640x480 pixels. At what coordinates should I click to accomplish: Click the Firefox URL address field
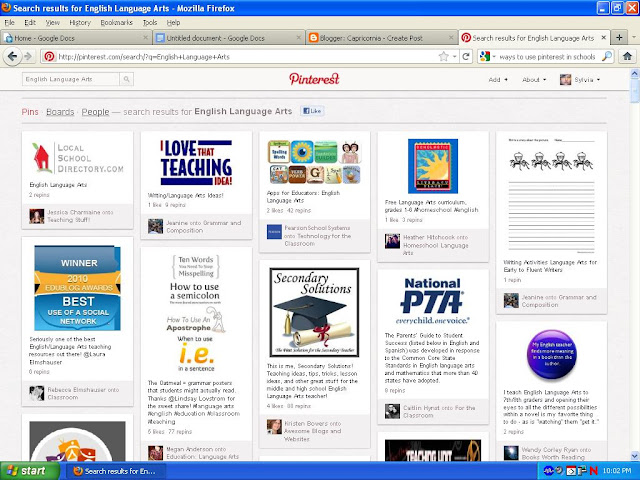point(245,57)
